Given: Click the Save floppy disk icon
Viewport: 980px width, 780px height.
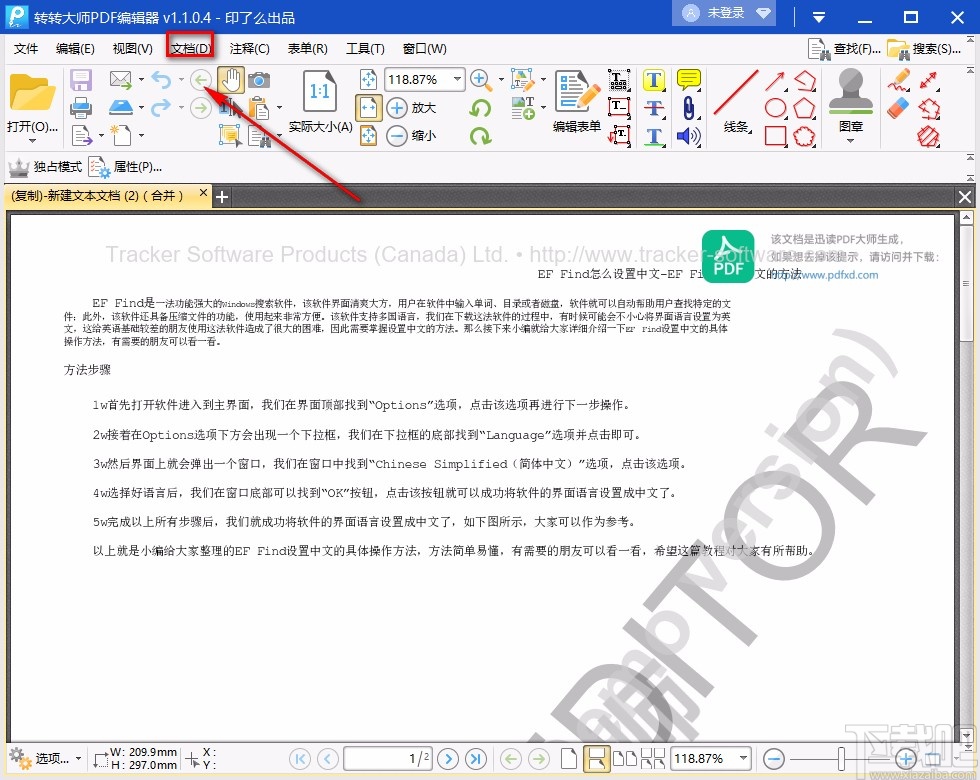Looking at the screenshot, I should [x=81, y=80].
